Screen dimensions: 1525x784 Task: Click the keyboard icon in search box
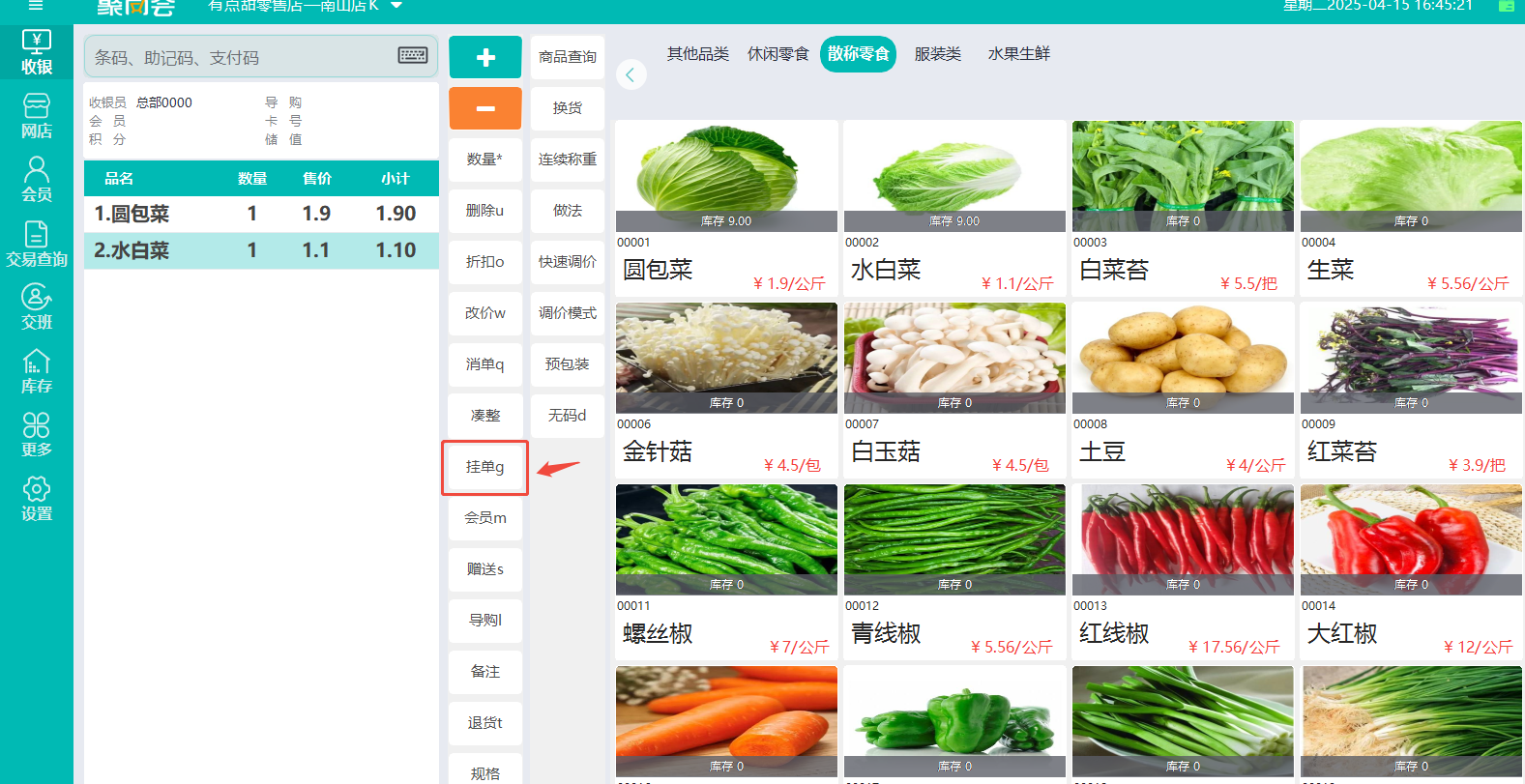[413, 55]
